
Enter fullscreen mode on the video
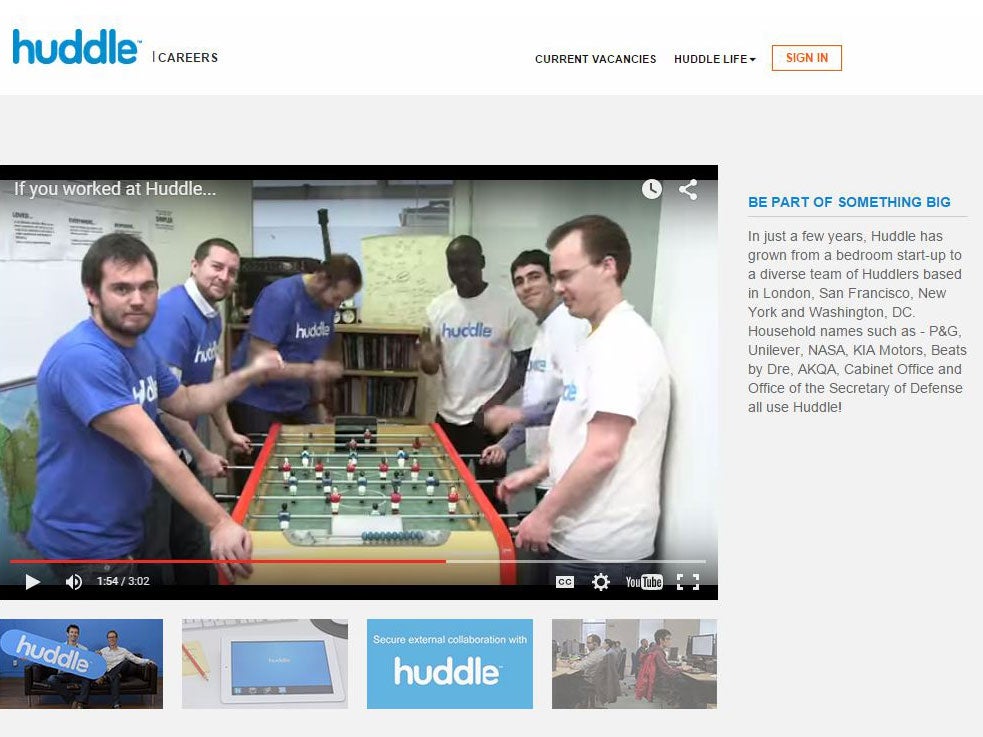(x=688, y=582)
